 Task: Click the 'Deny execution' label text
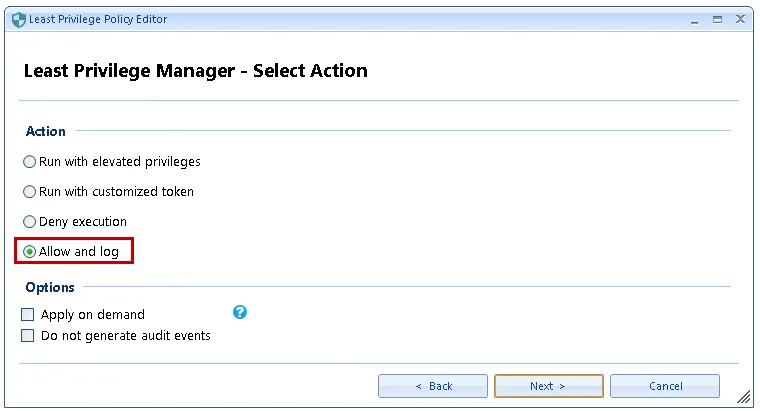coord(82,221)
